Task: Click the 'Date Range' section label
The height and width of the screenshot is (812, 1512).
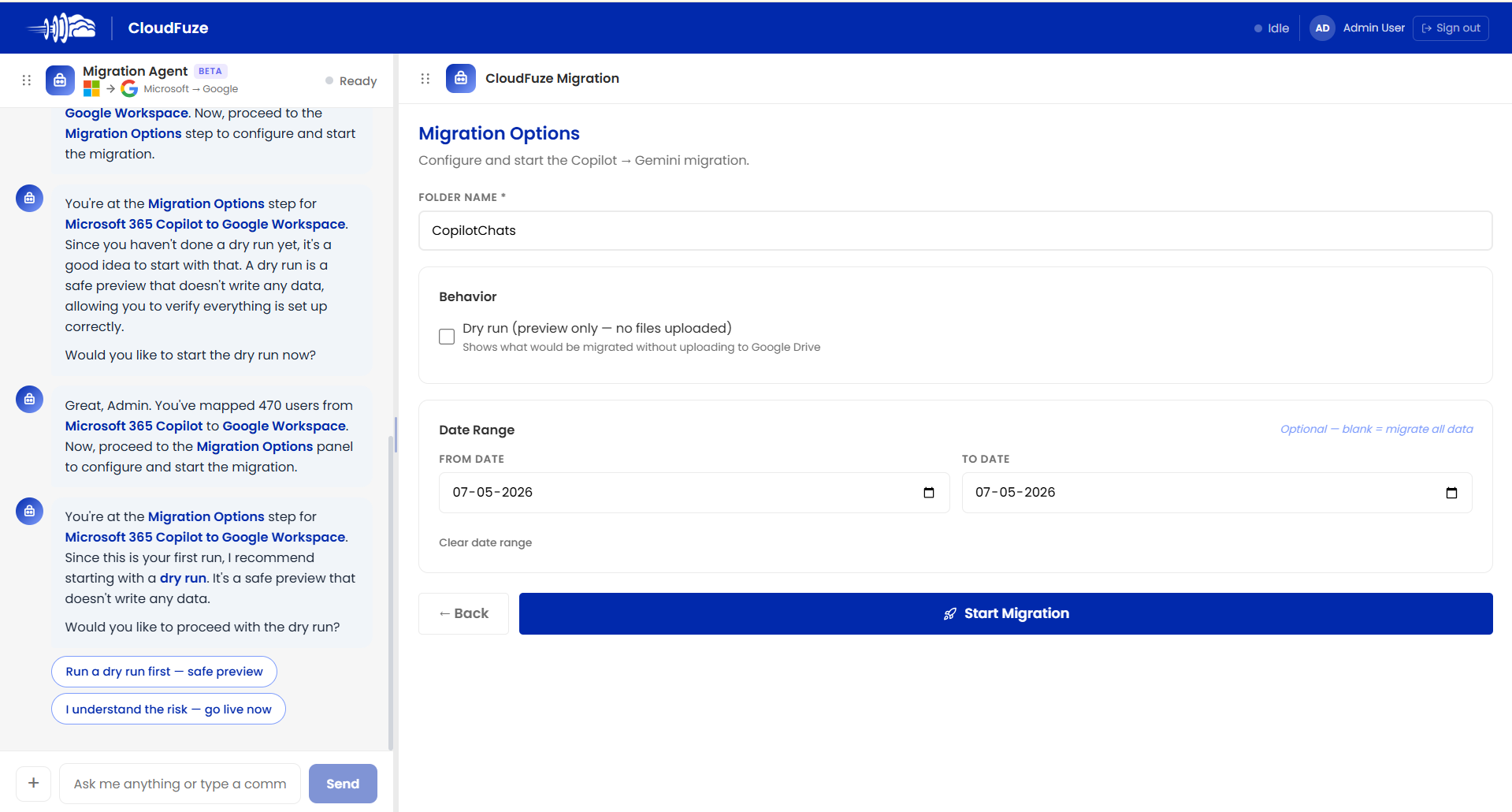Action: (477, 430)
